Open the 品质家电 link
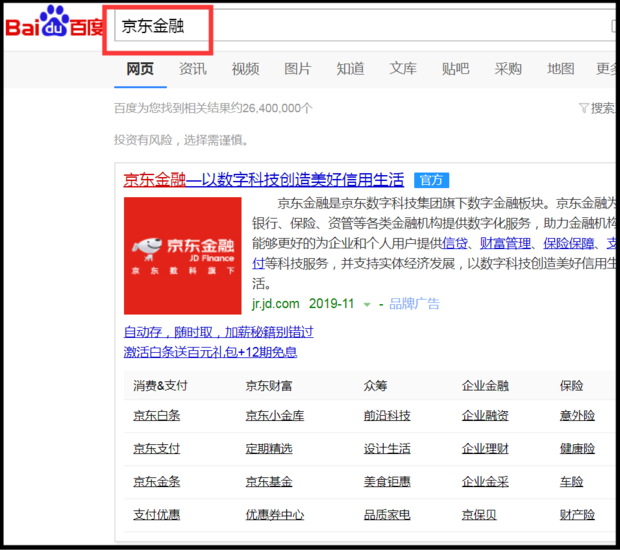Viewport: 620px width, 550px height. pyautogui.click(x=387, y=515)
